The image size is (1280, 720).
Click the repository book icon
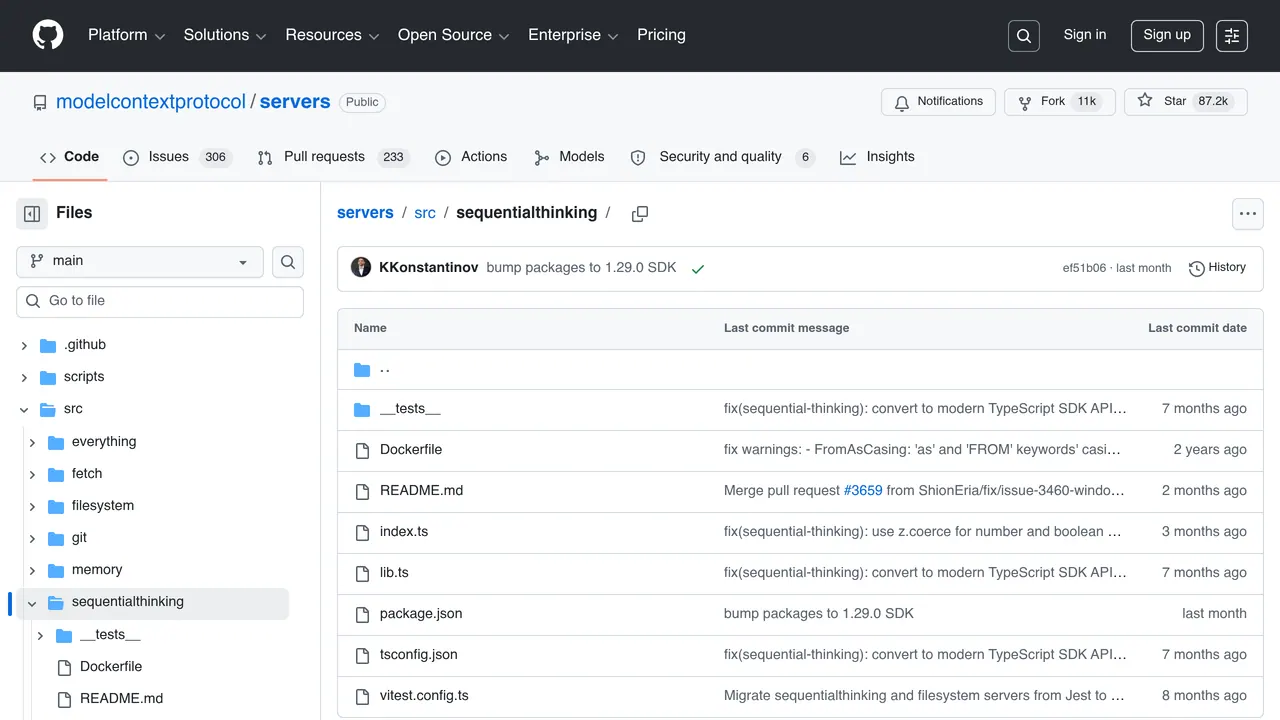coord(40,103)
